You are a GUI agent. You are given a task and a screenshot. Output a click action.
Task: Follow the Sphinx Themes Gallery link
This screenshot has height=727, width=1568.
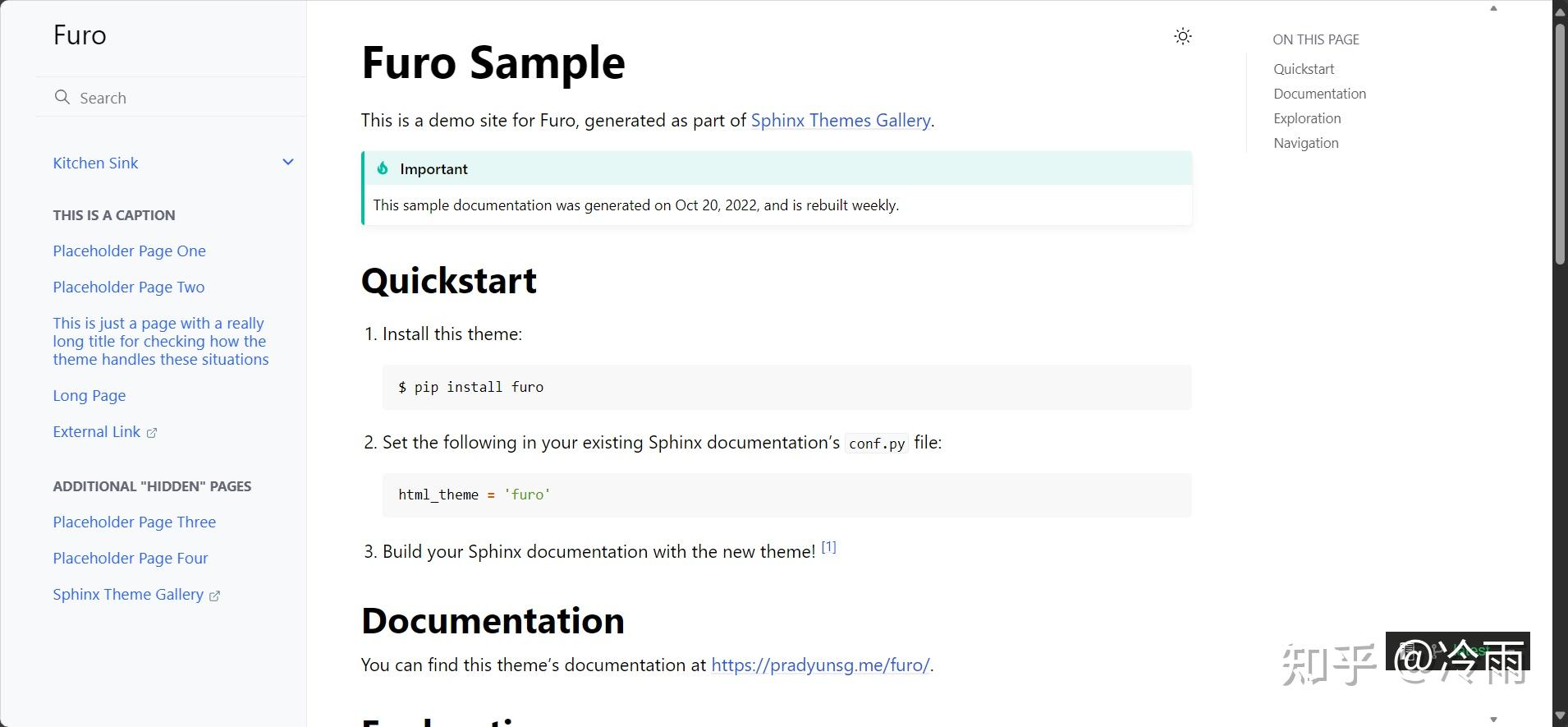point(840,120)
